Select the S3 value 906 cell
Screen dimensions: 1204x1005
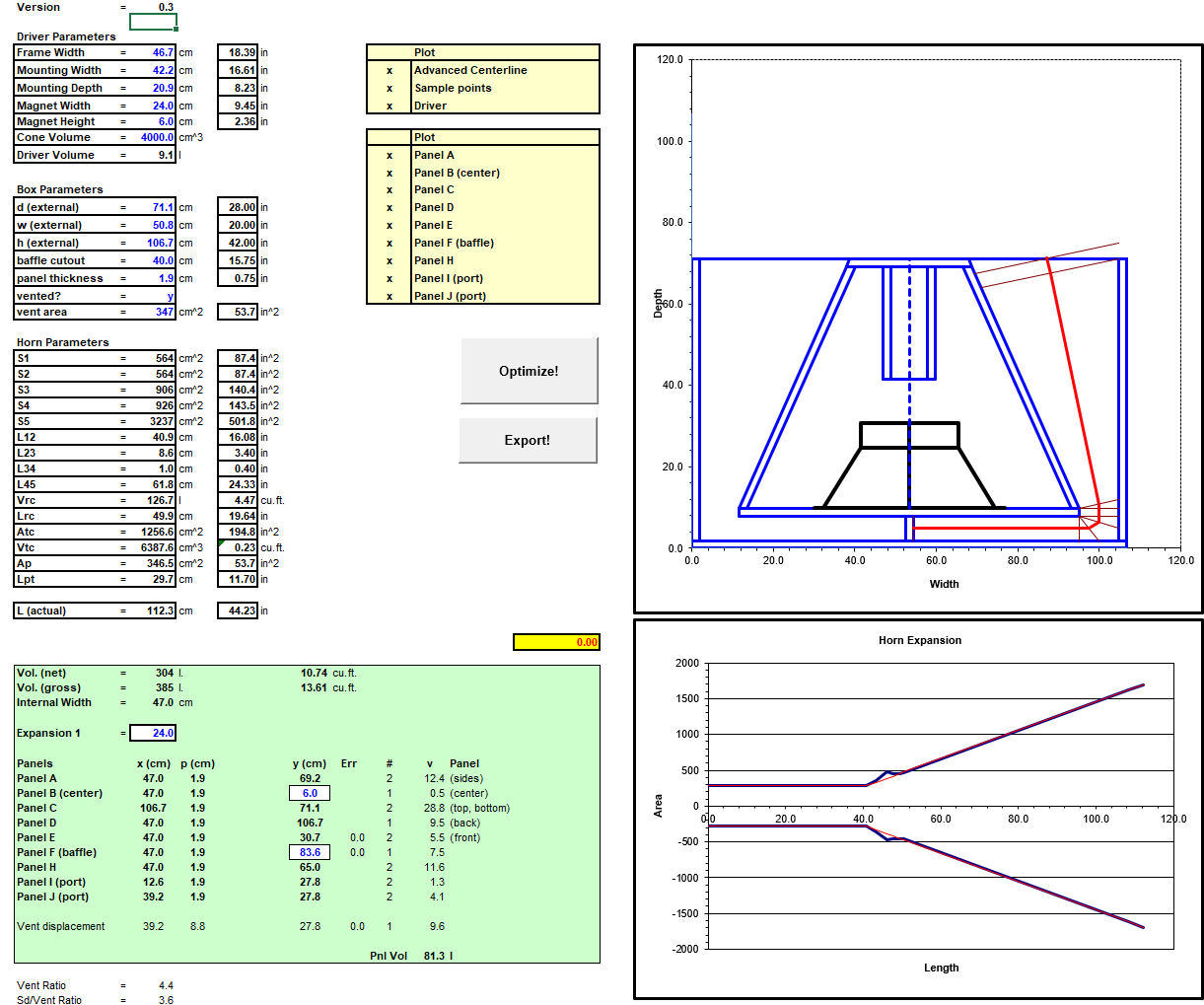point(154,390)
